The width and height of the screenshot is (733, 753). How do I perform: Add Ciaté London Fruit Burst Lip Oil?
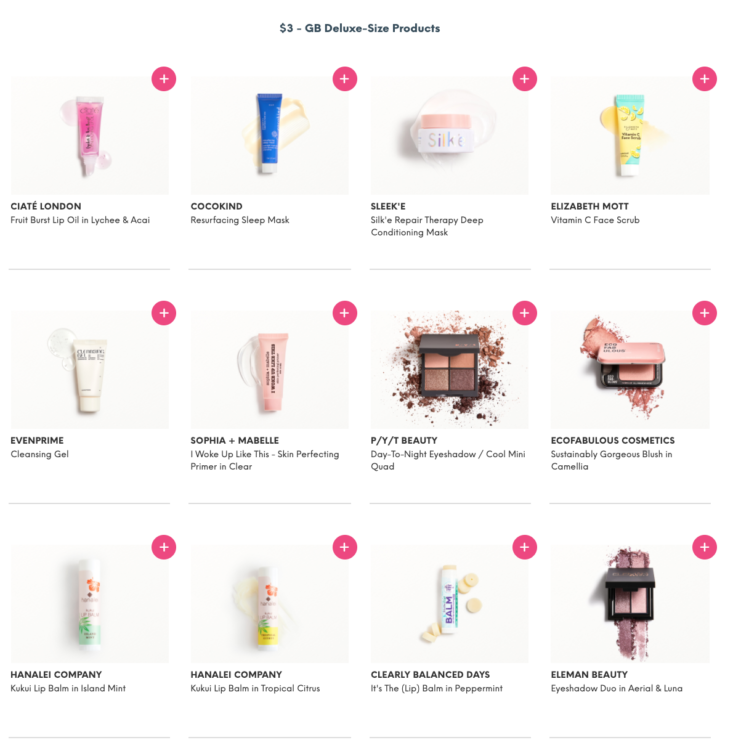coord(164,79)
